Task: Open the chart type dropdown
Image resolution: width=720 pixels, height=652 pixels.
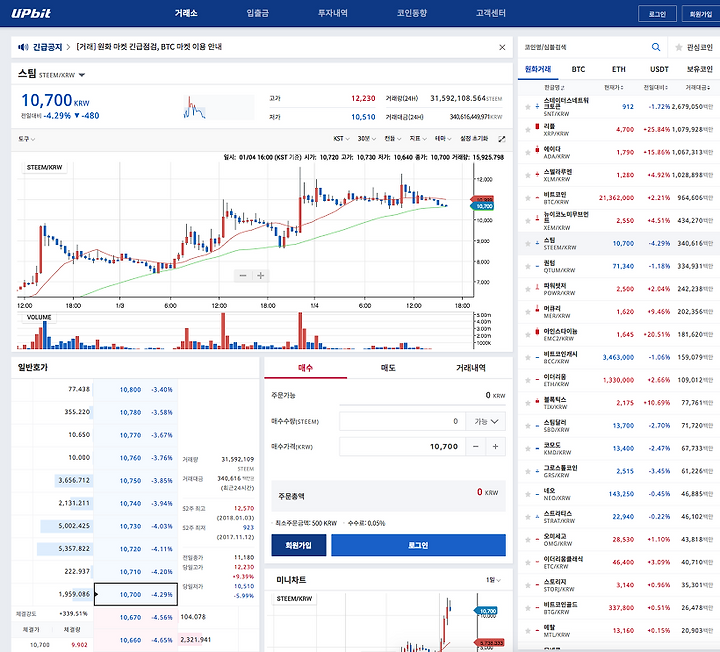Action: (393, 139)
